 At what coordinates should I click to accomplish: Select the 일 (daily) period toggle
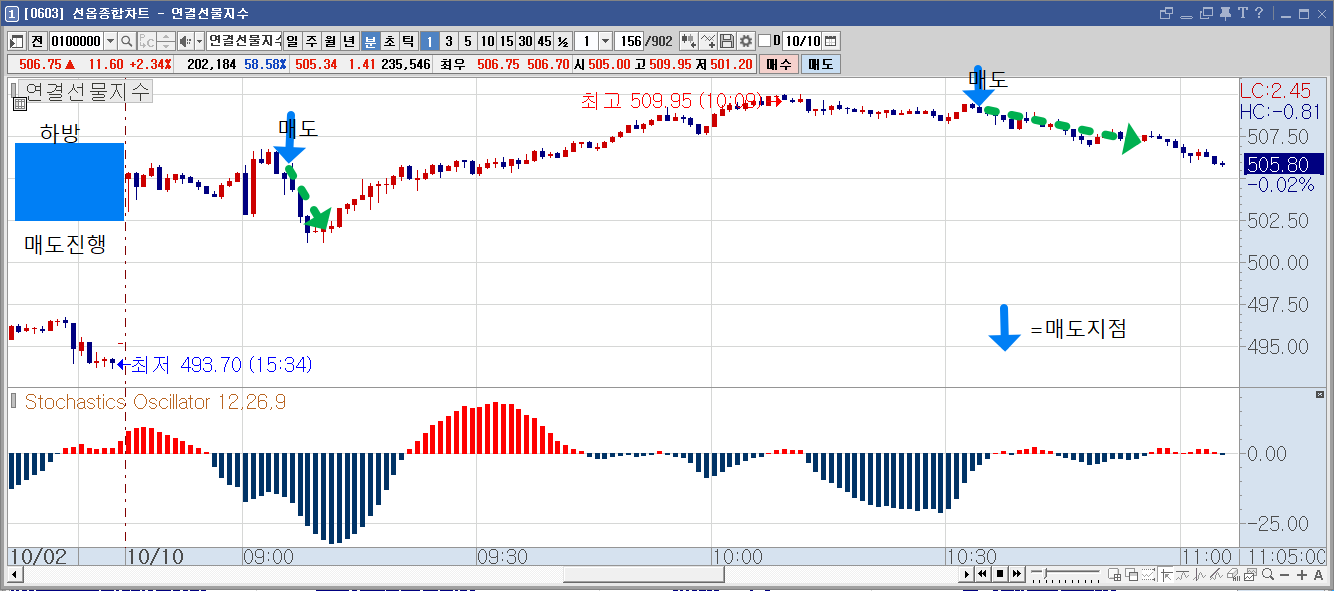pos(292,41)
